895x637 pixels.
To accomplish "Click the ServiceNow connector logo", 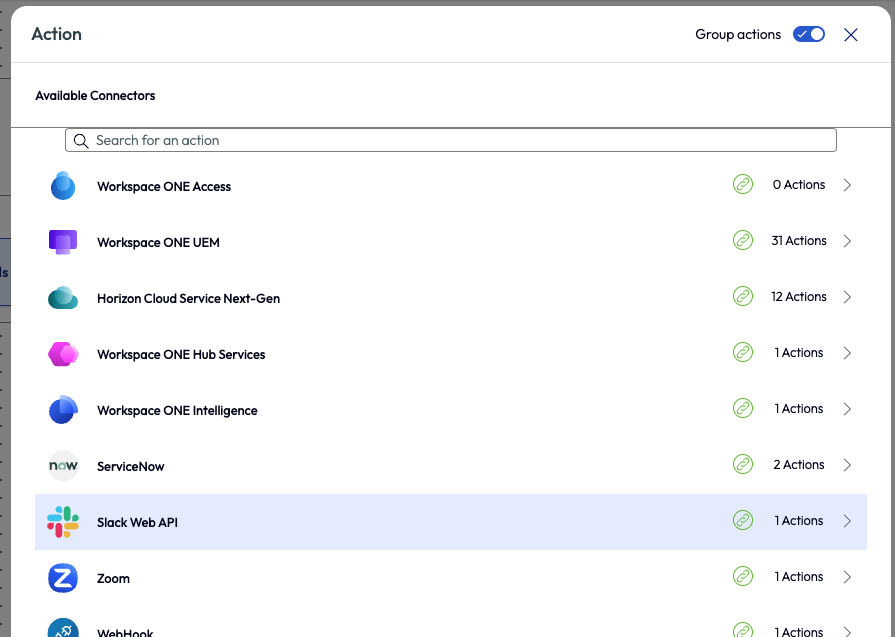I will (63, 466).
